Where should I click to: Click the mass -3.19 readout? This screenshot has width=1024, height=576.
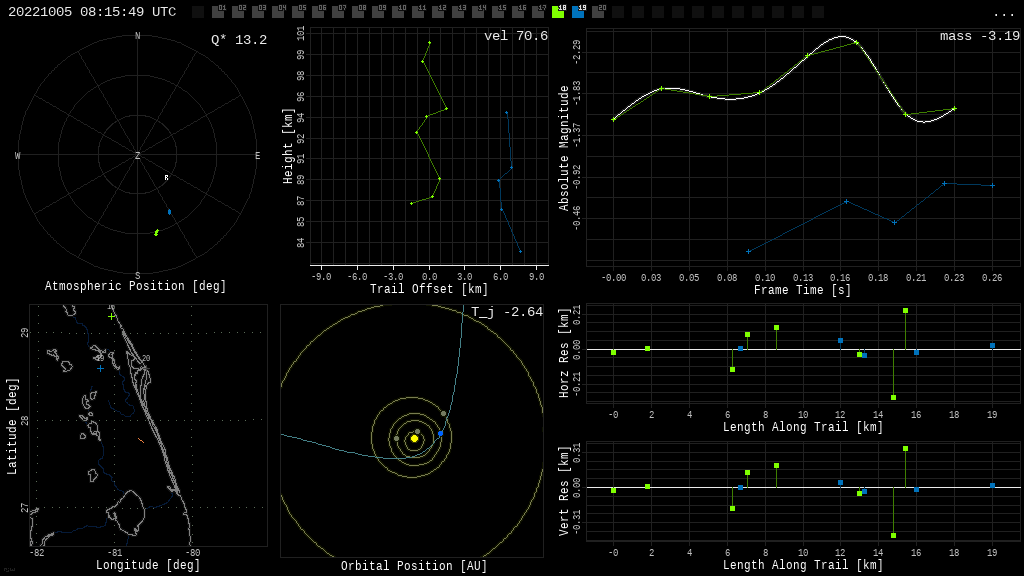(980, 36)
